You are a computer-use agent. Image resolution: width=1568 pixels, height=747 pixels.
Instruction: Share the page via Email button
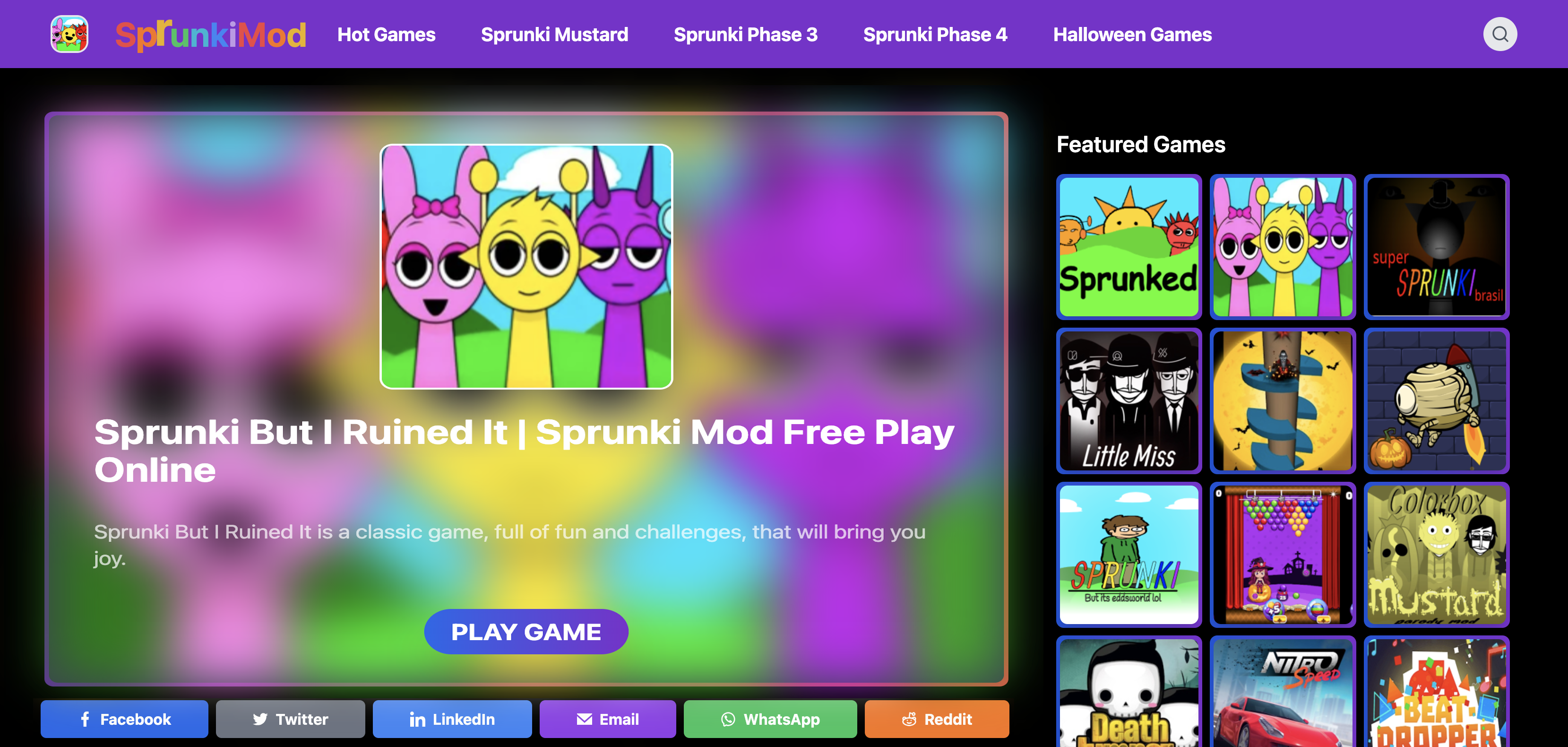(607, 719)
